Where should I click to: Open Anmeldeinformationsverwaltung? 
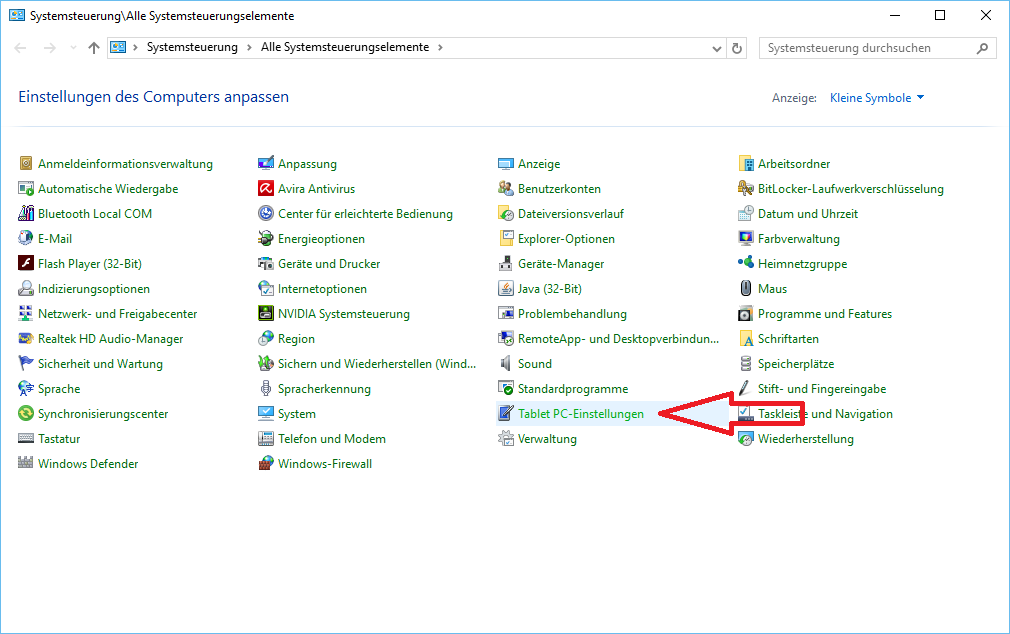(125, 164)
